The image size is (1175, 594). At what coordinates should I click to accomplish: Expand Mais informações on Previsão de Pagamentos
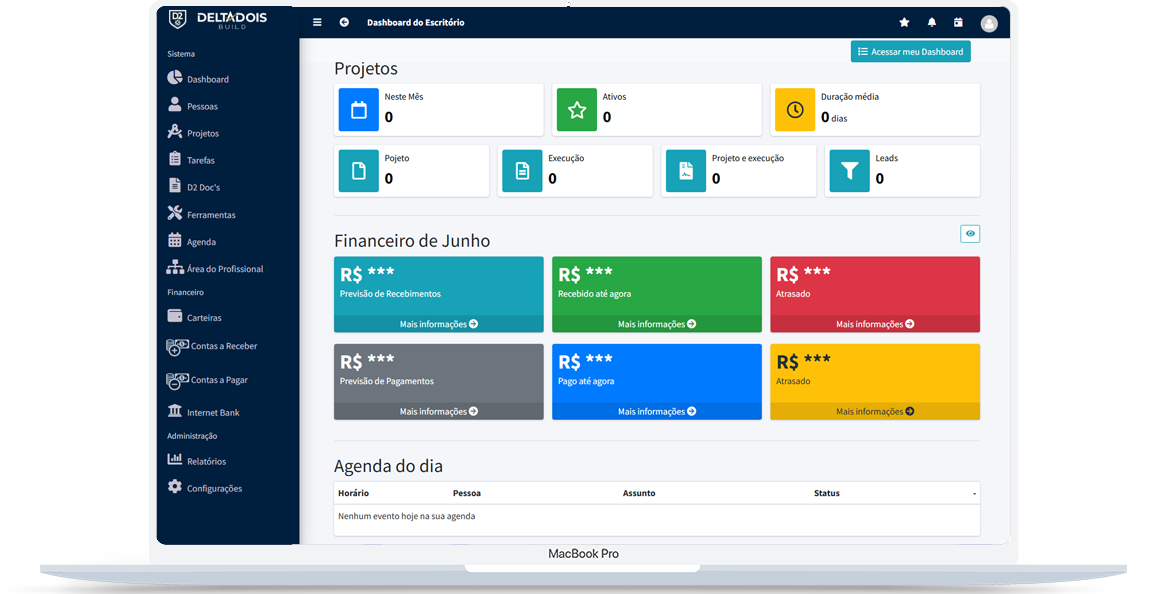(x=438, y=411)
